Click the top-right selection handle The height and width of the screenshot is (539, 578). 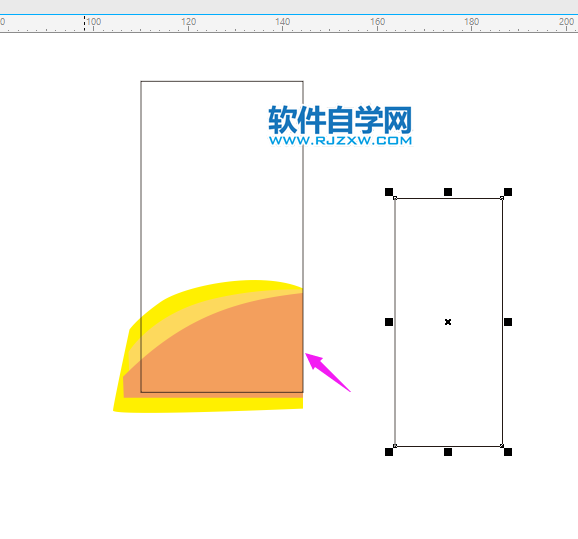508,192
